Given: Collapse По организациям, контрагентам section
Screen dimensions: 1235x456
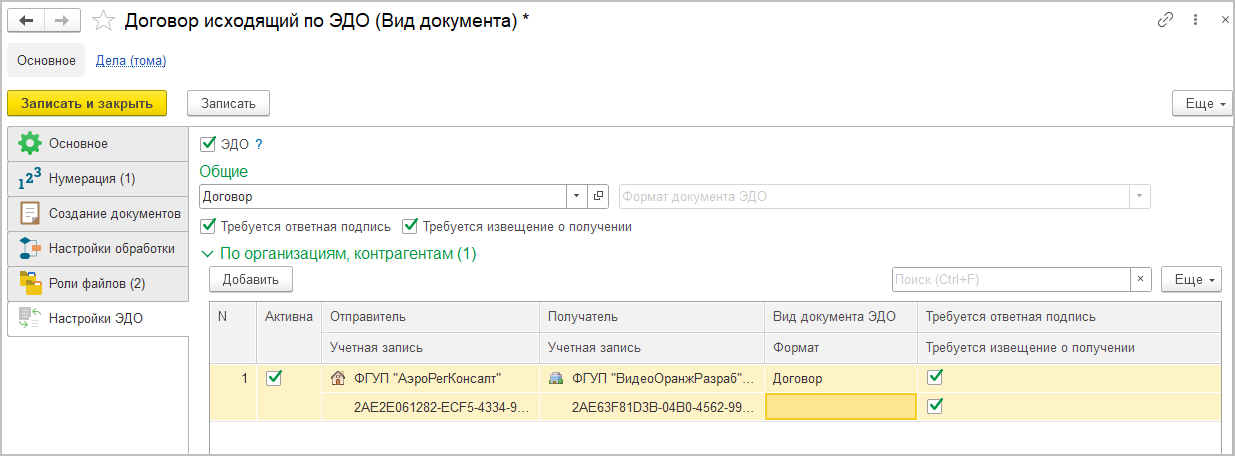Looking at the screenshot, I should pyautogui.click(x=208, y=254).
